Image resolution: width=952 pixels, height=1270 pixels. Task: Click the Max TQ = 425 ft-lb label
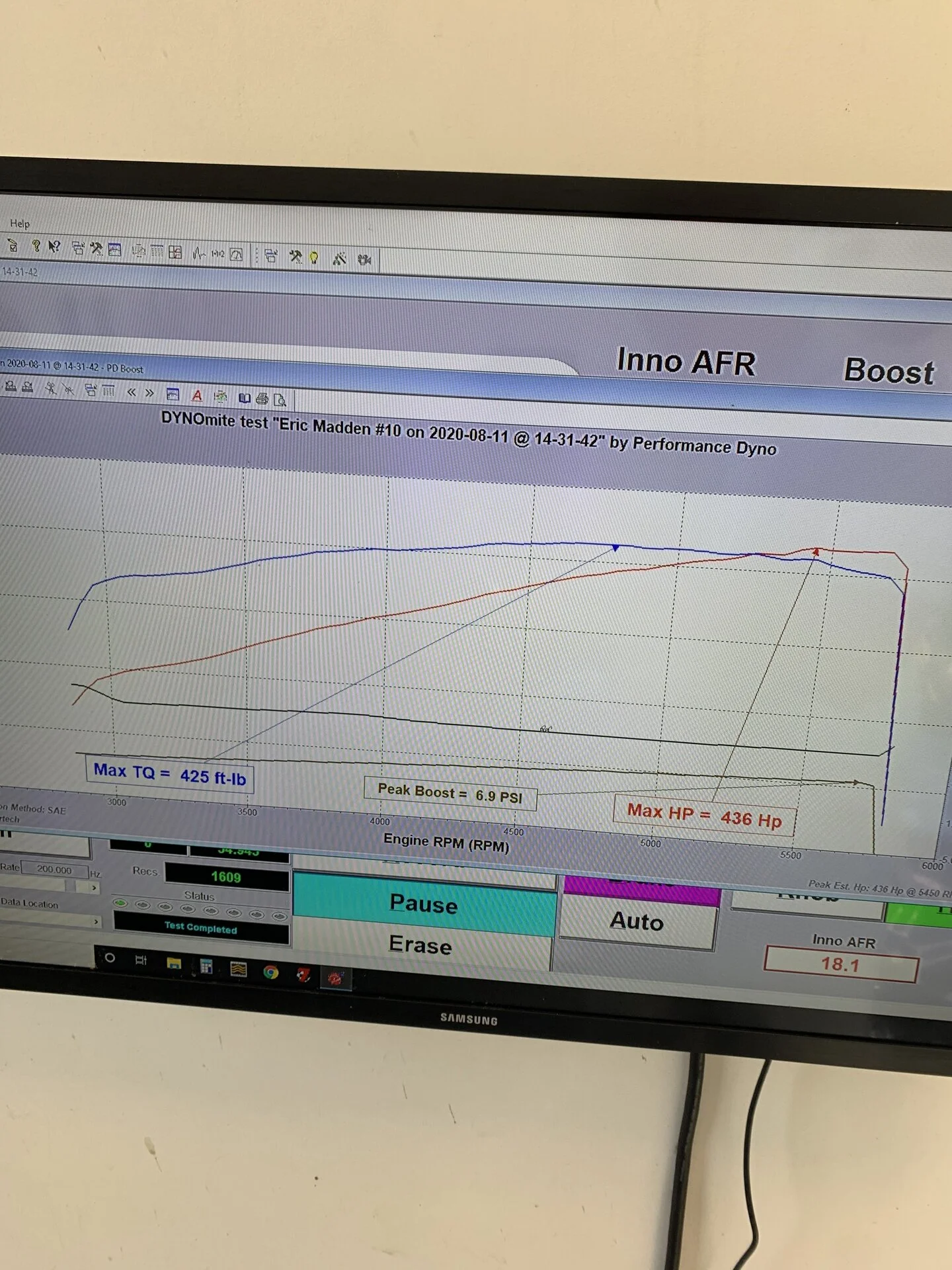coord(170,774)
